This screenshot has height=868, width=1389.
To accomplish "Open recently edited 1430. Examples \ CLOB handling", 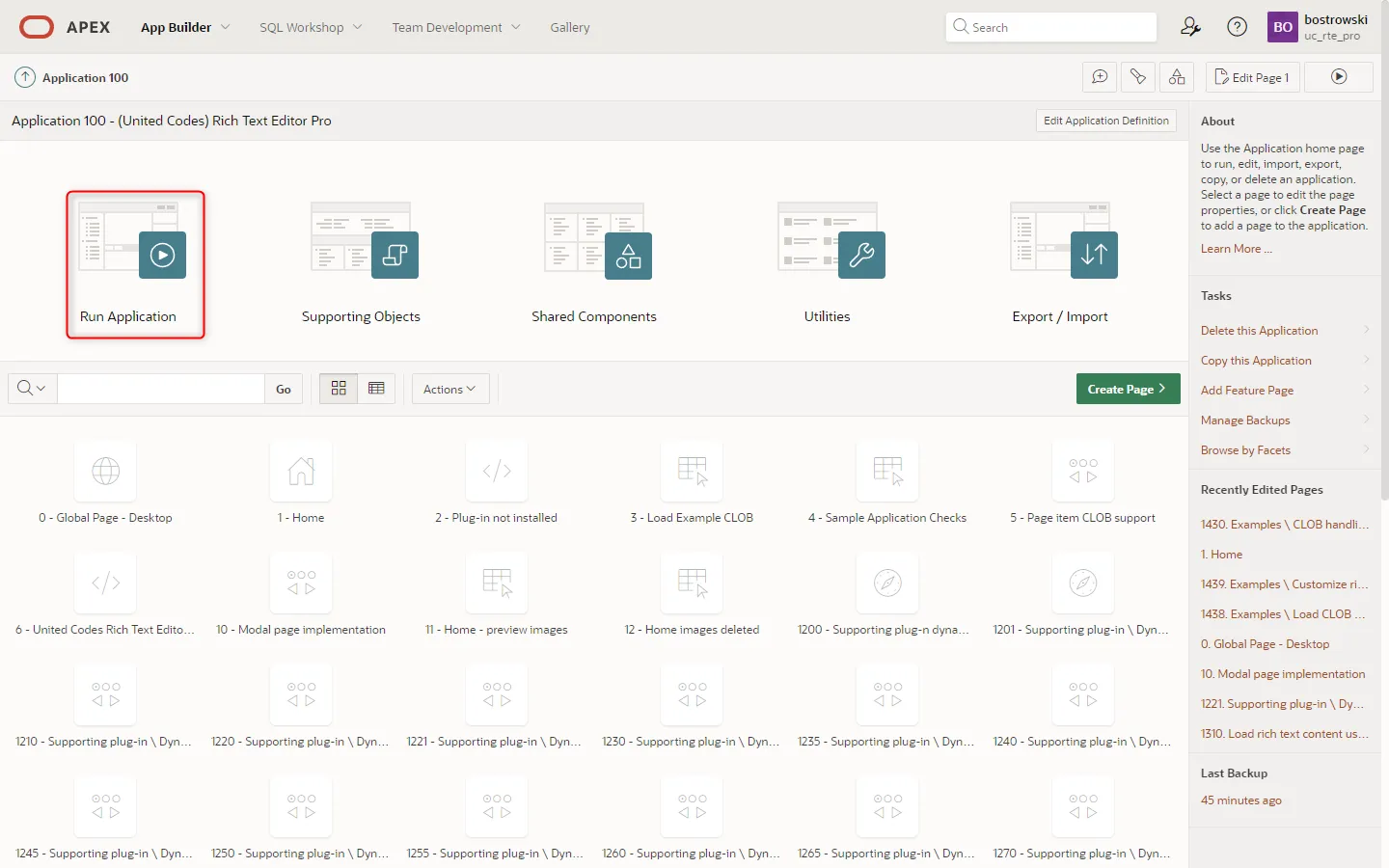I will click(1285, 525).
